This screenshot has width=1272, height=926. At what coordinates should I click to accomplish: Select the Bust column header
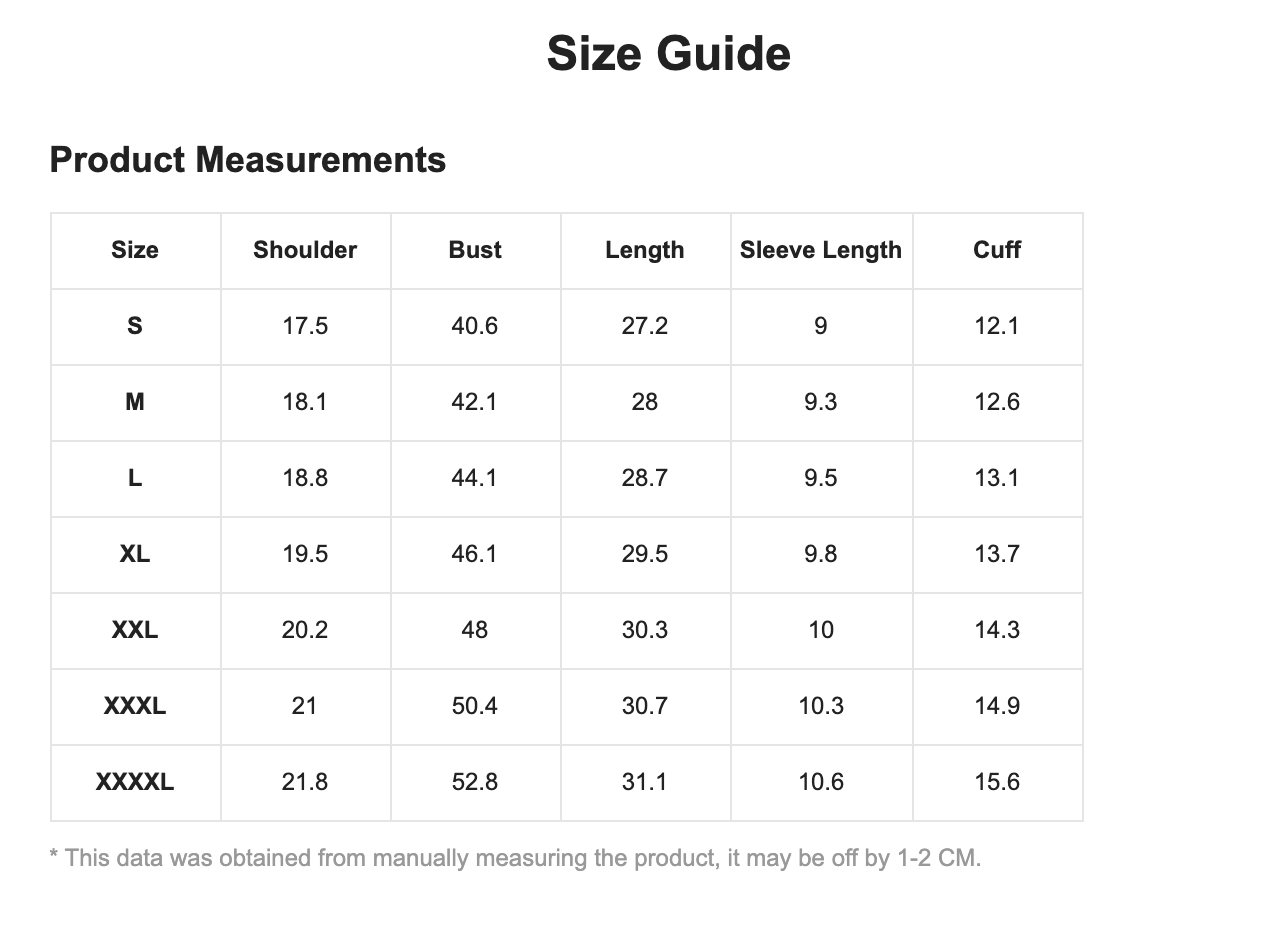tap(475, 250)
